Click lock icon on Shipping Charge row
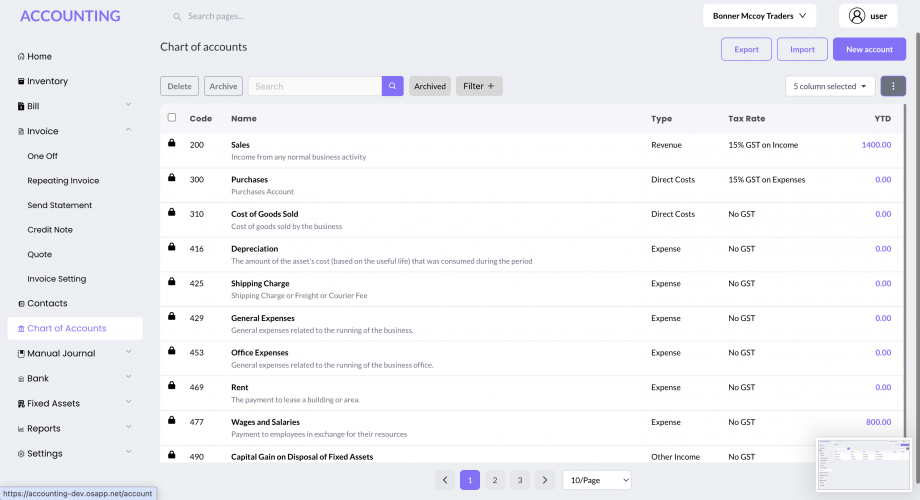Screen dimensions: 920x500 pos(171,281)
